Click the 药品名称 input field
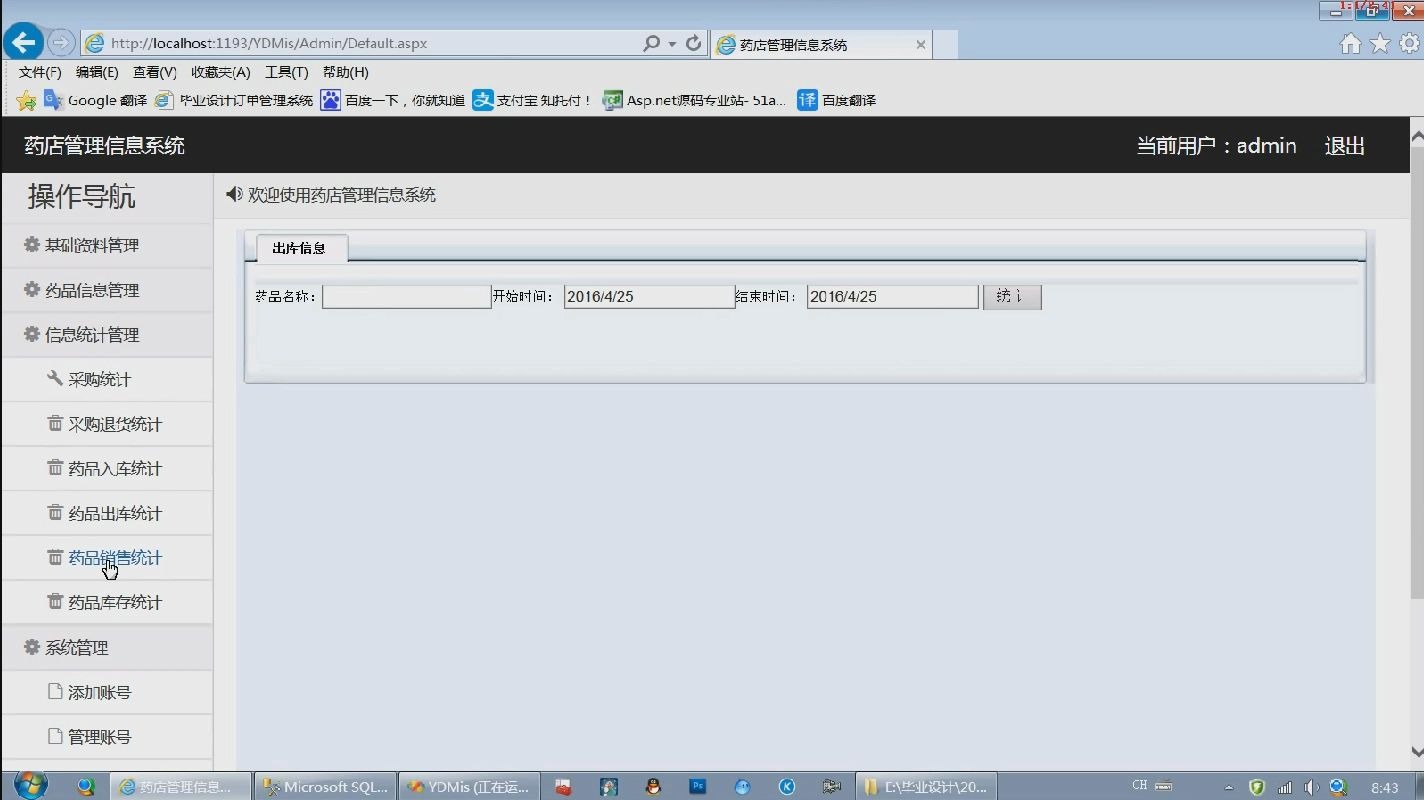Viewport: 1424px width, 800px height. point(406,296)
